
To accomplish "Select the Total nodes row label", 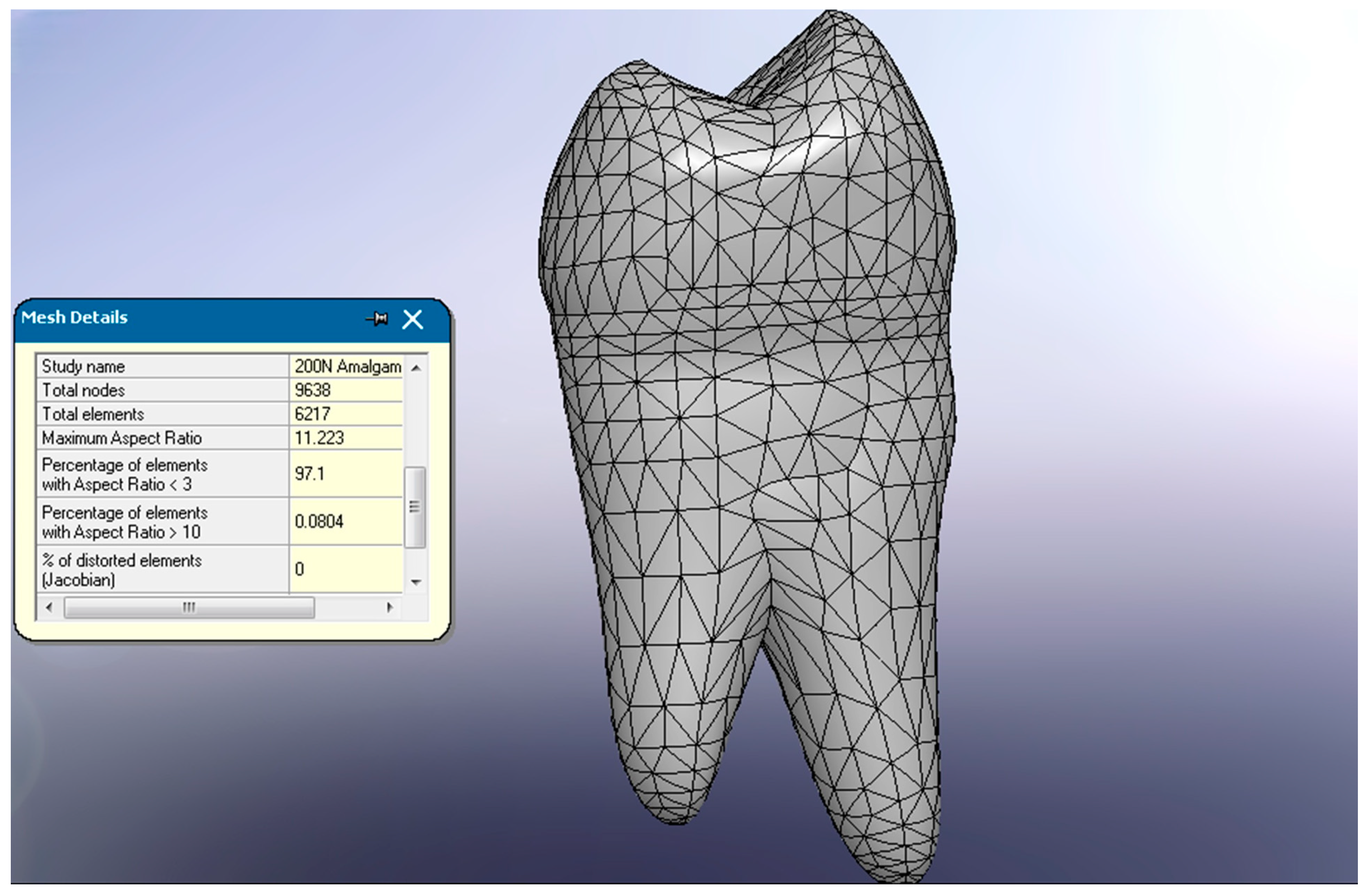I will pos(84,390).
